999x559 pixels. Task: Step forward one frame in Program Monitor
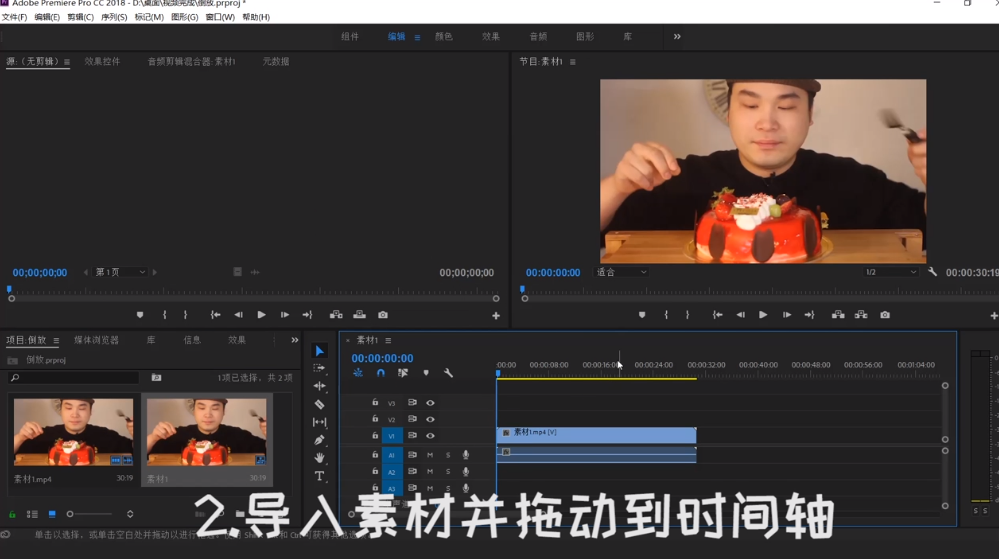(787, 315)
